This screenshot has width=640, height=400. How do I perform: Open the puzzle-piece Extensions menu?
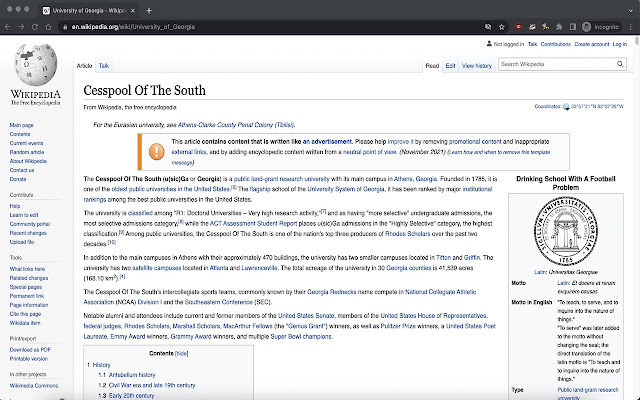(x=559, y=27)
